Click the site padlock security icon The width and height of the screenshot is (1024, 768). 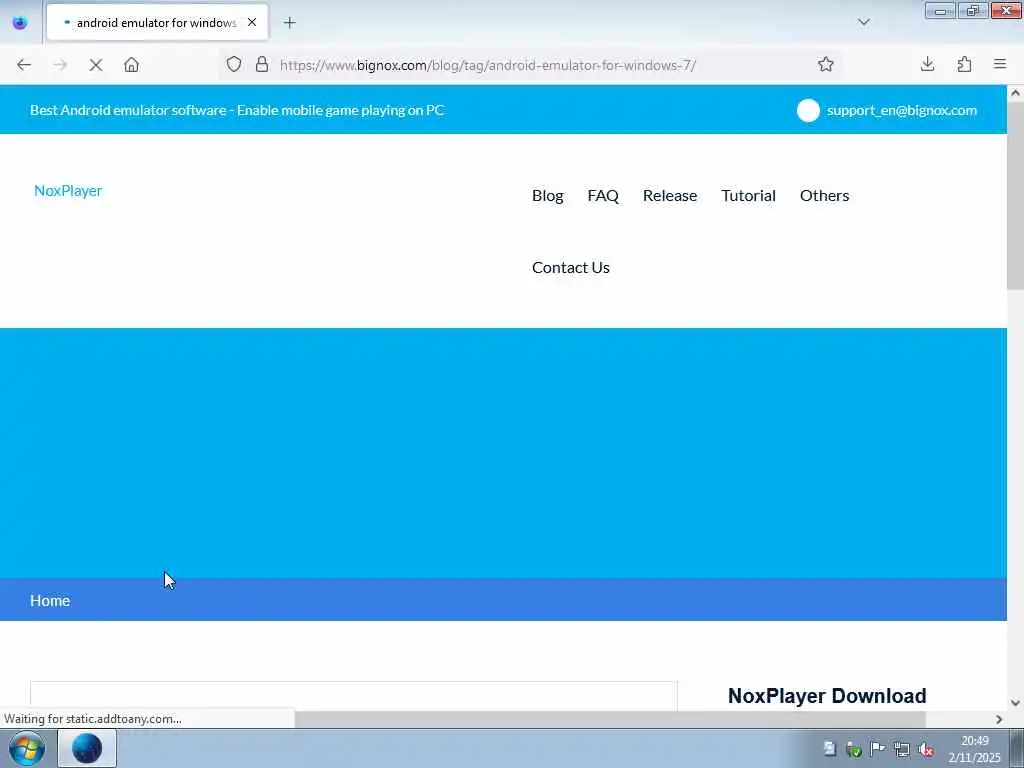coord(262,64)
